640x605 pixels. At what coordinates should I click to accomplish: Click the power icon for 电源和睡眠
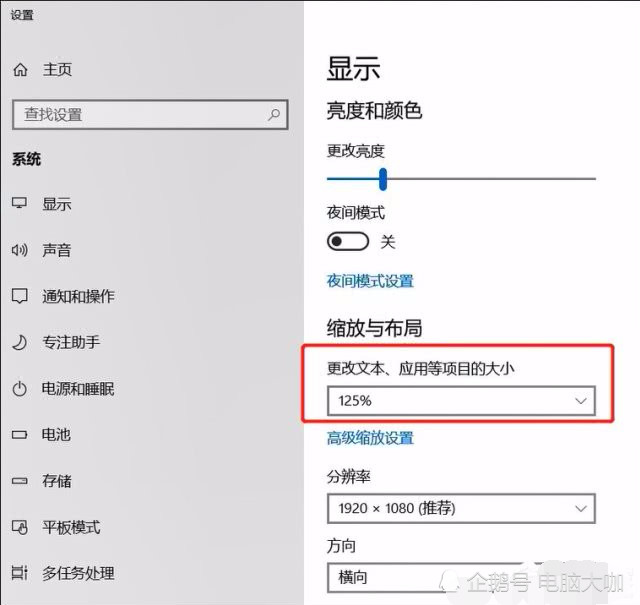click(x=19, y=389)
